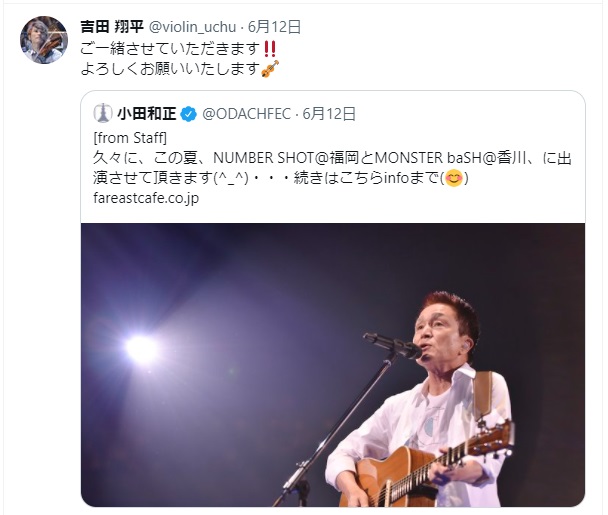Image resolution: width=608 pixels, height=515 pixels.
Task: Click the 吉田 翔平 display name
Action: 112,27
